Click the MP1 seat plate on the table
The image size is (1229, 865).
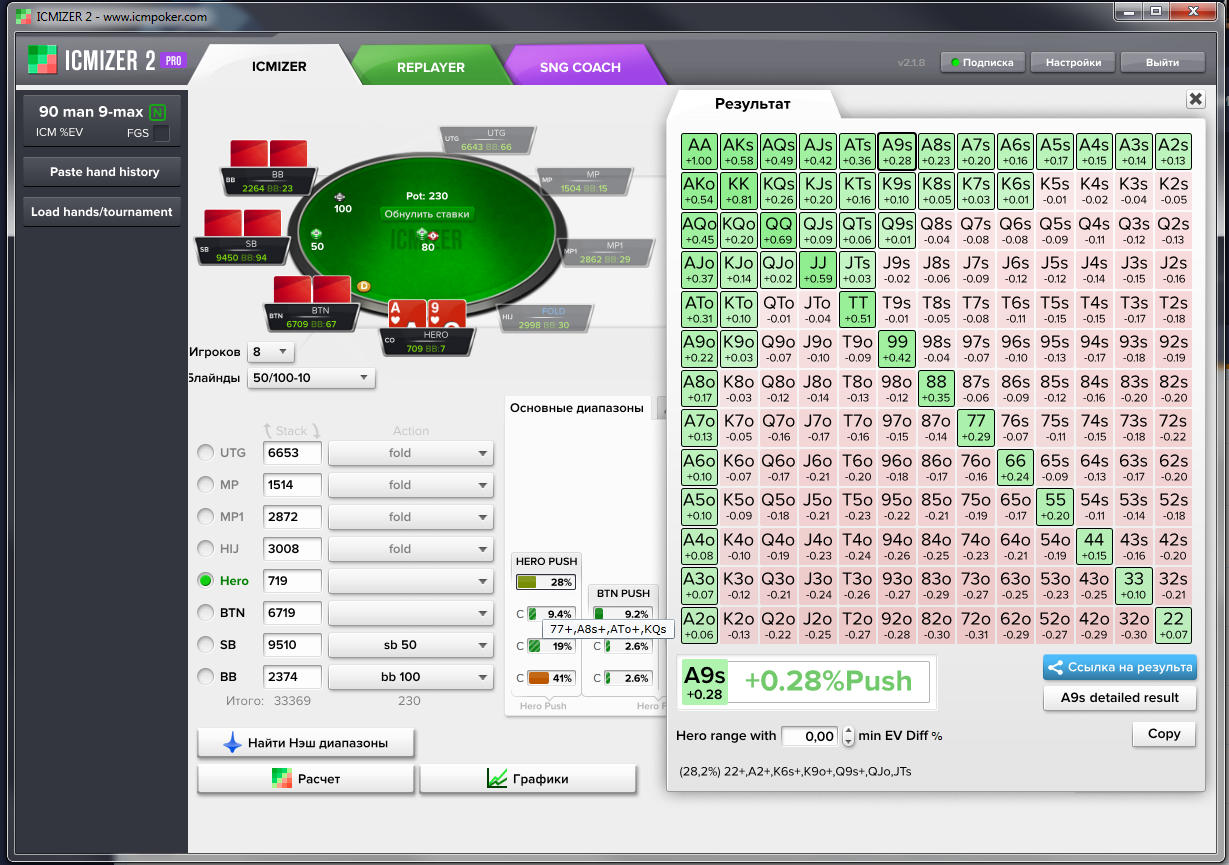605,252
